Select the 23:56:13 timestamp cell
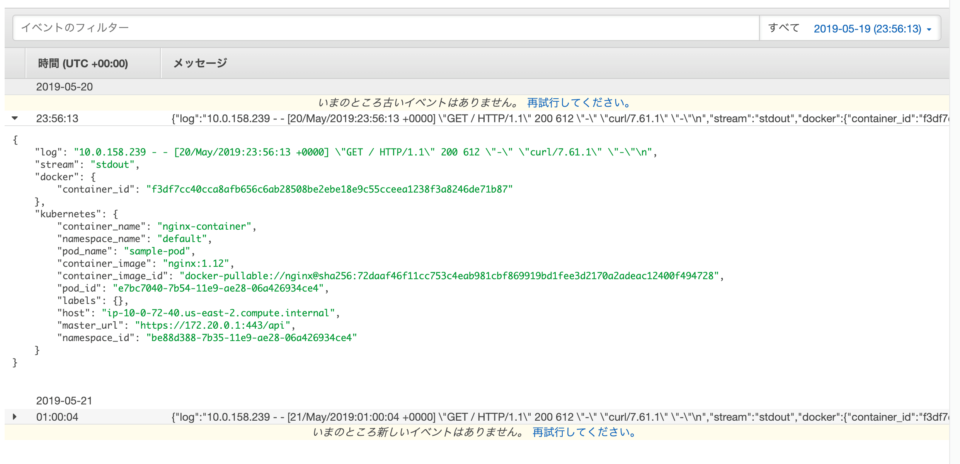The height and width of the screenshot is (464, 960). point(57,118)
